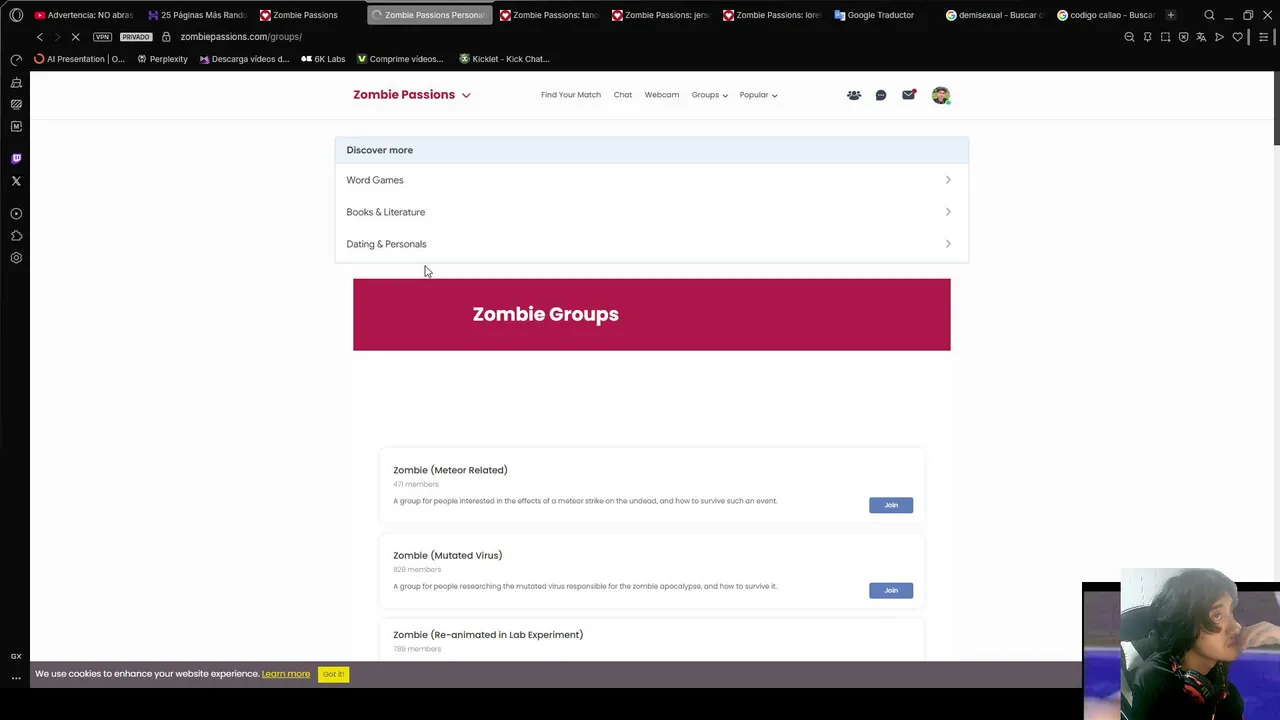Screen dimensions: 1280x720
Task: Stop loading the page
Action: 76,37
